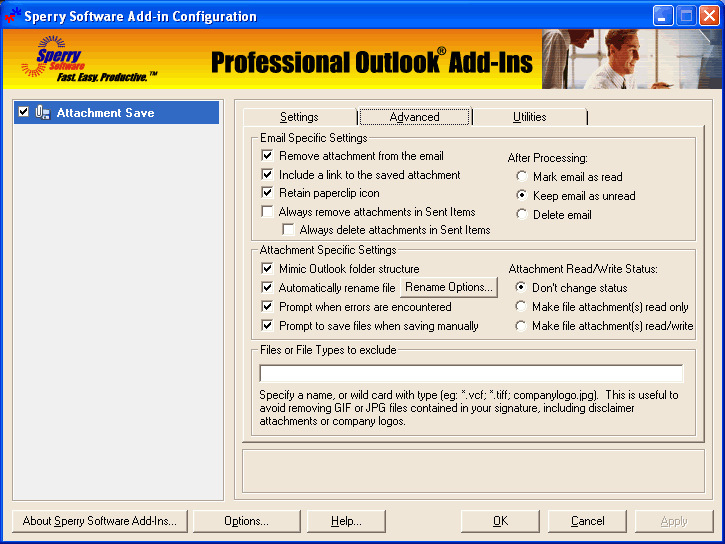The height and width of the screenshot is (544, 725).
Task: Click the Attachment Save paperclip icon
Action: pyautogui.click(x=43, y=112)
